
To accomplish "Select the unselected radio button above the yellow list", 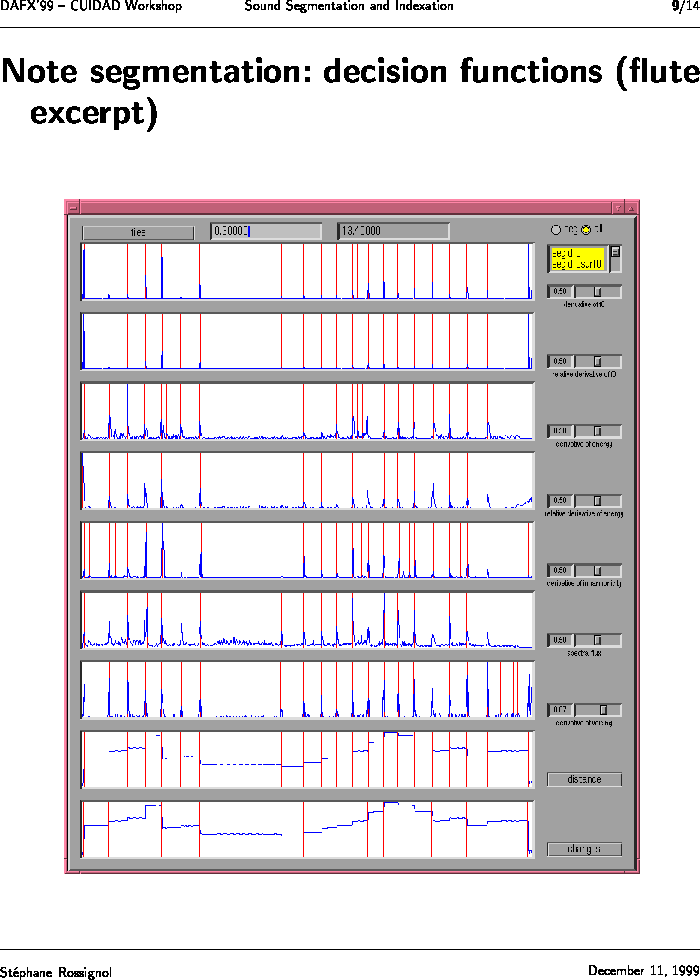I will (556, 228).
